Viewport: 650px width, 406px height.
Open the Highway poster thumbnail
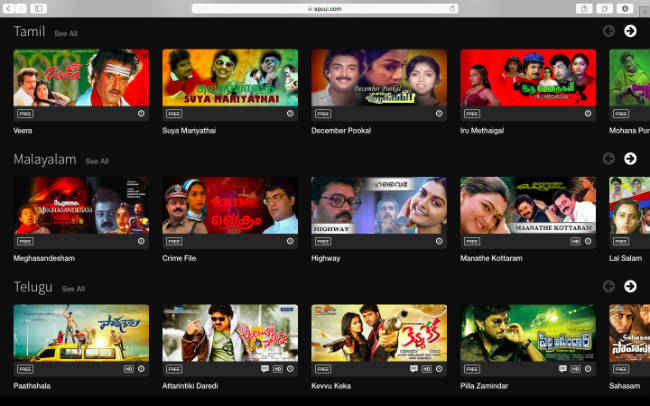(x=379, y=206)
